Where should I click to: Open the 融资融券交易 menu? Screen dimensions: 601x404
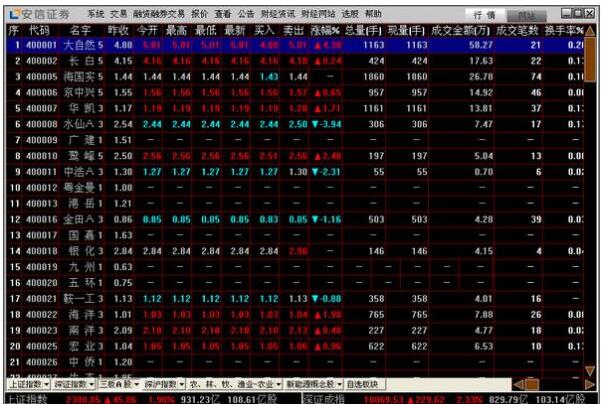point(159,14)
